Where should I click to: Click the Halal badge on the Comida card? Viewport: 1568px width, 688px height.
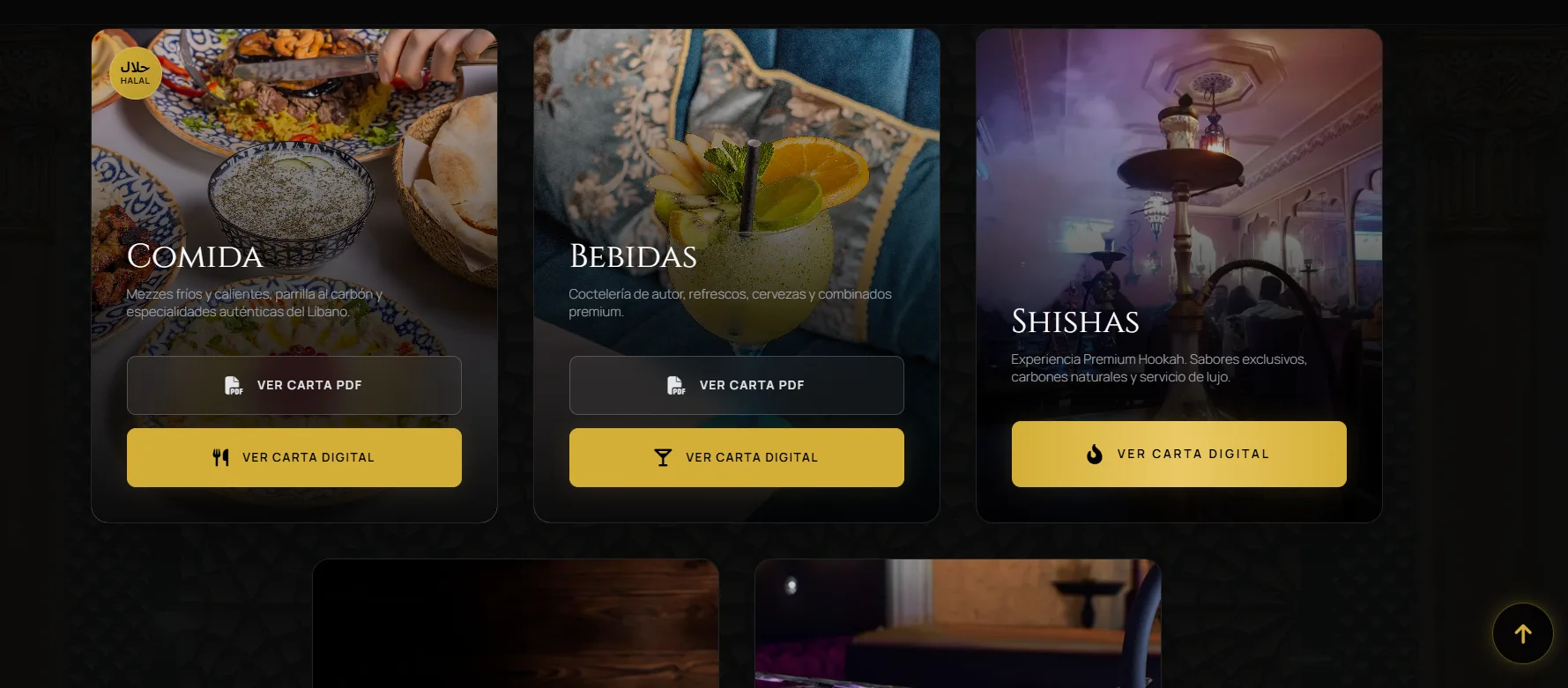point(135,72)
